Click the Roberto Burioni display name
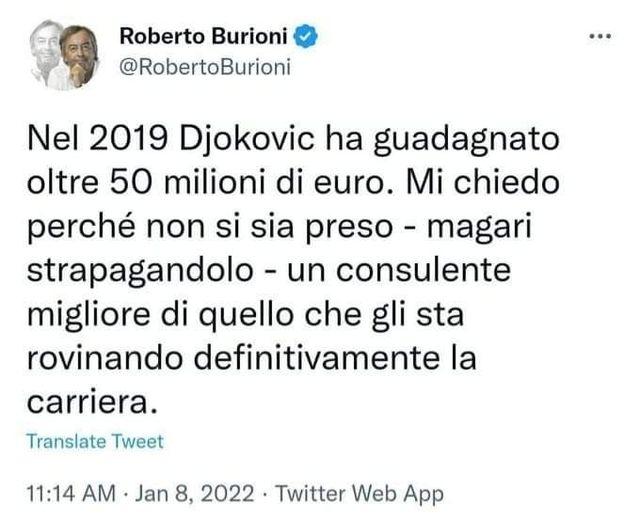Image resolution: width=640 pixels, height=521 pixels. (x=203, y=36)
